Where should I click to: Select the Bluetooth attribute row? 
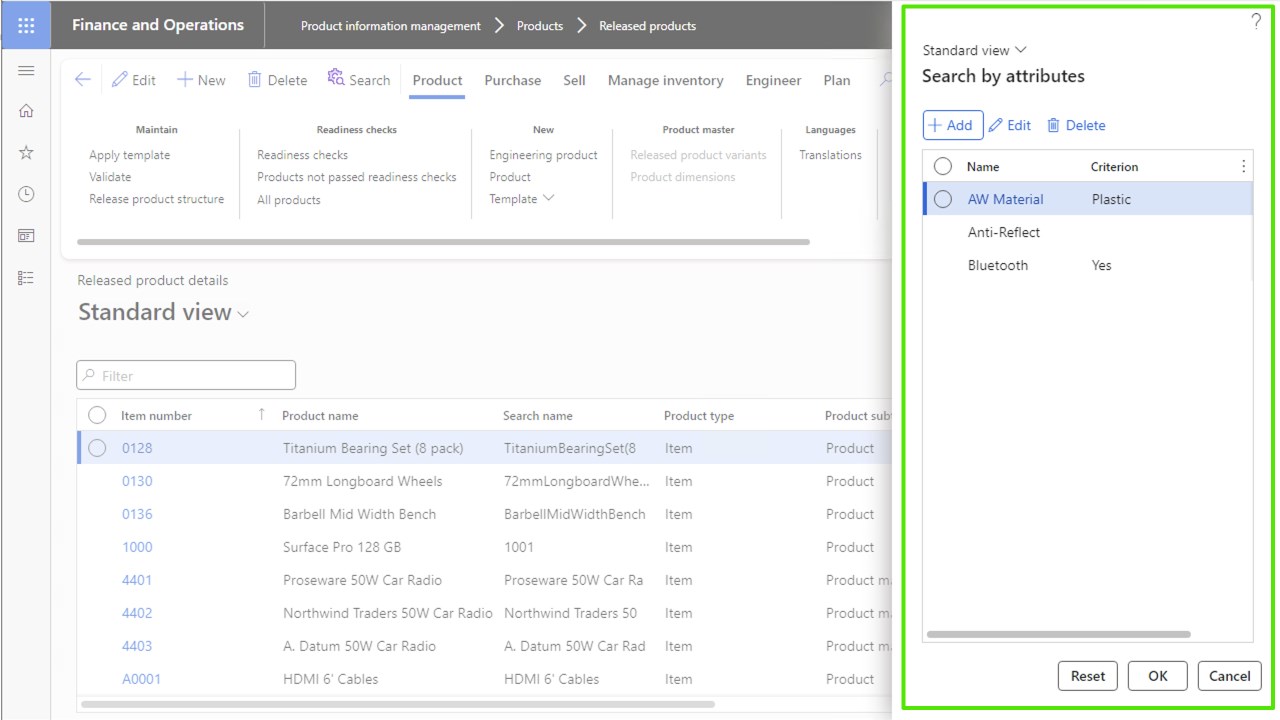[x=1088, y=265]
